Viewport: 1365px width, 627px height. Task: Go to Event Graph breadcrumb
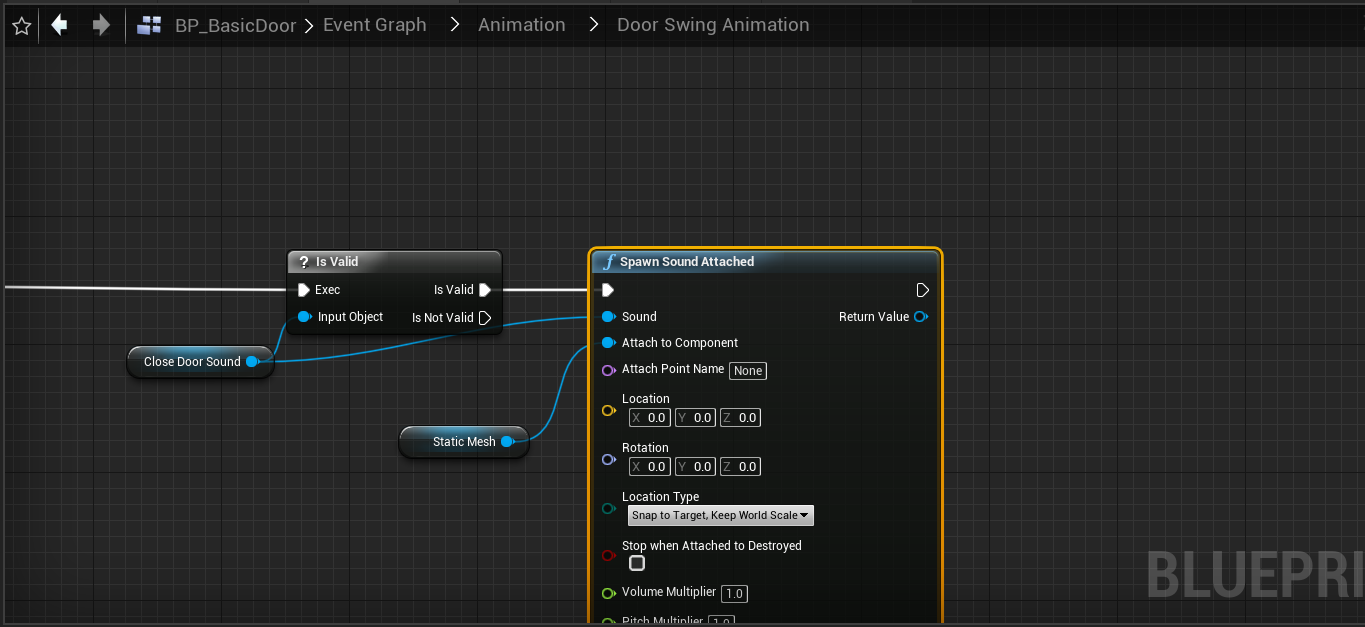pyautogui.click(x=374, y=25)
